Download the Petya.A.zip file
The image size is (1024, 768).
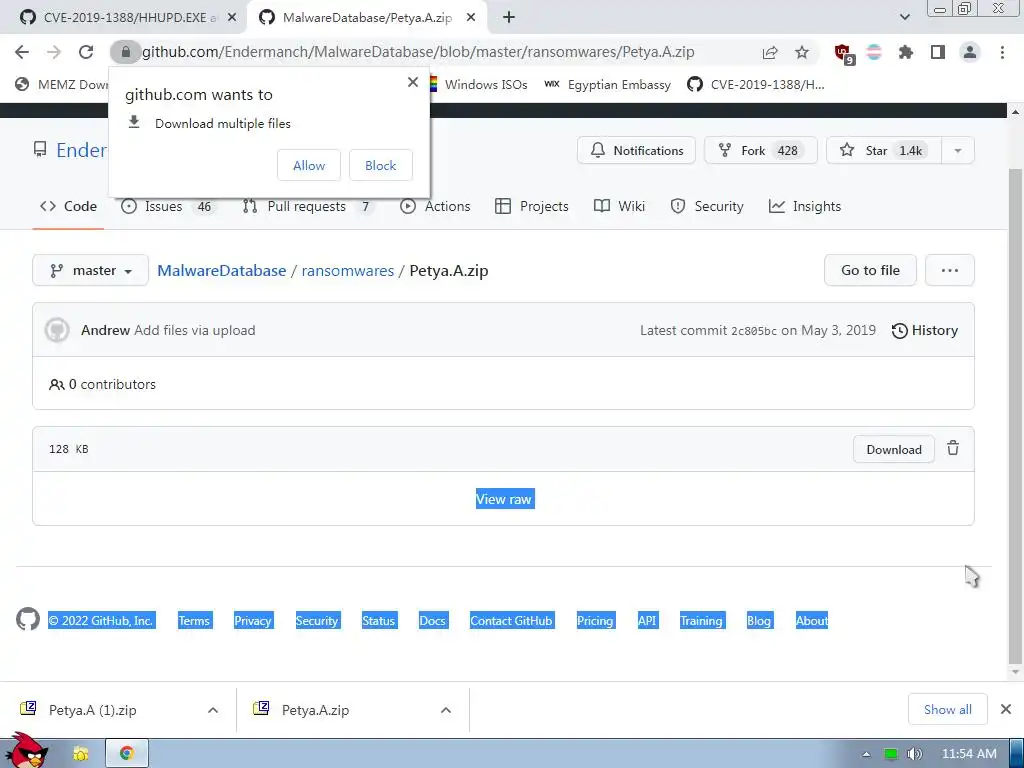[x=893, y=449]
